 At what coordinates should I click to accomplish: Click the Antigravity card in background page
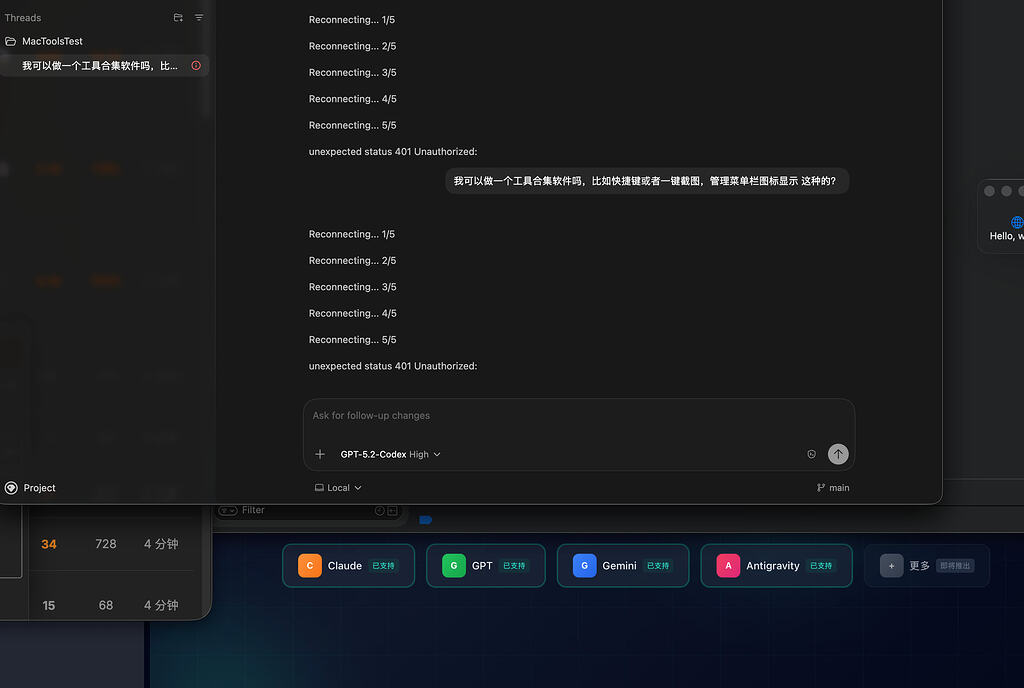point(776,565)
